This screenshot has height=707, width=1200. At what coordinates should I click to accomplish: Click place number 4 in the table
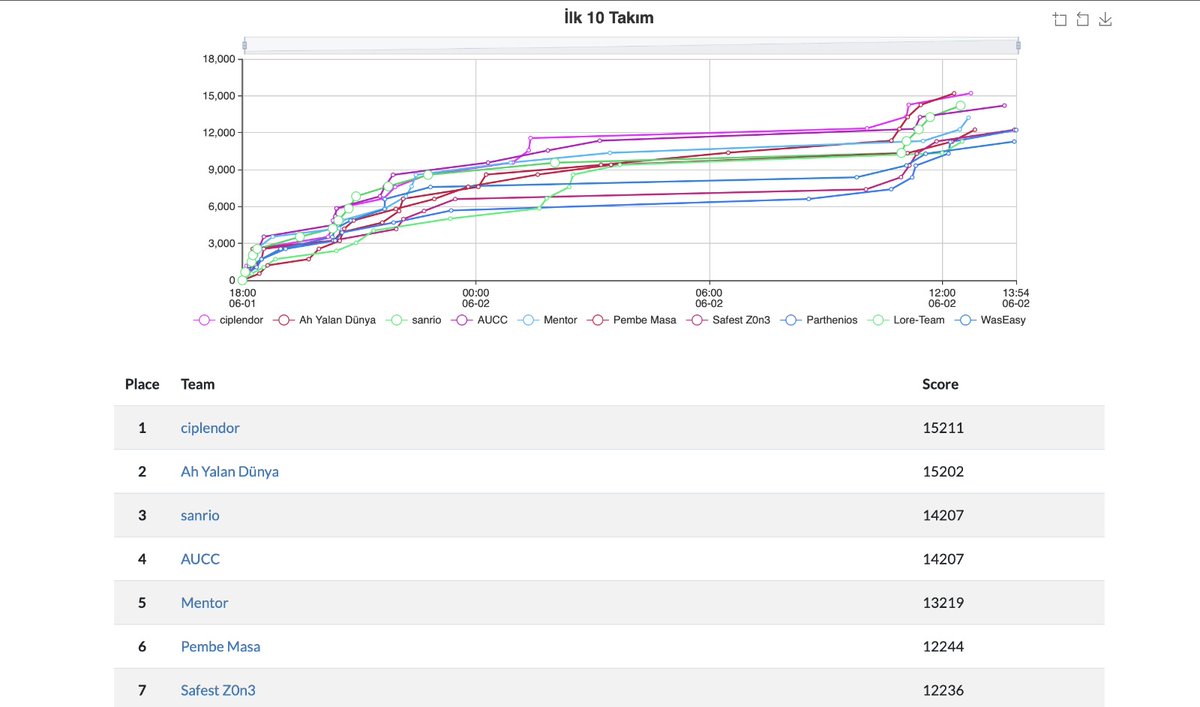point(142,559)
